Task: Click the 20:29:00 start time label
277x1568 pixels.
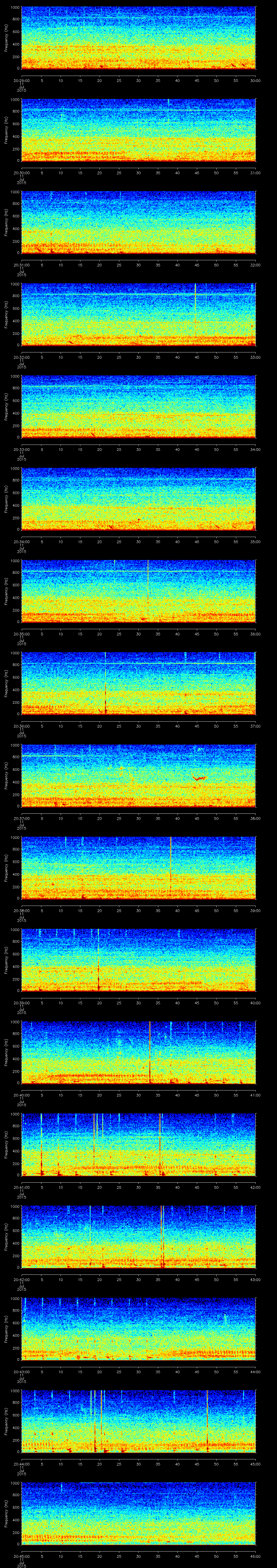Action: tap(21, 80)
